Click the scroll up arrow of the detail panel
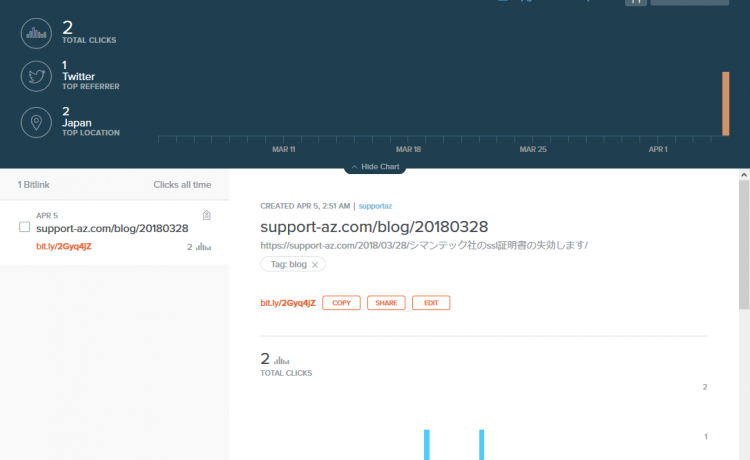 coord(744,175)
